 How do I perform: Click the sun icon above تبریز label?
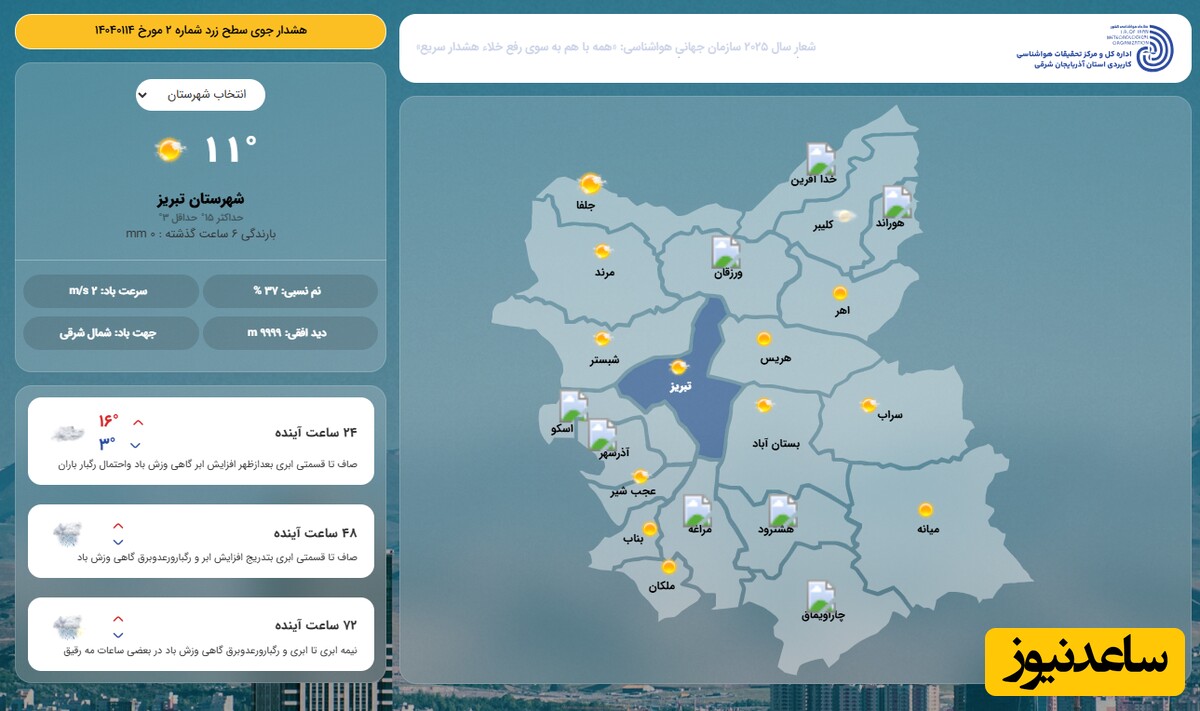(679, 367)
